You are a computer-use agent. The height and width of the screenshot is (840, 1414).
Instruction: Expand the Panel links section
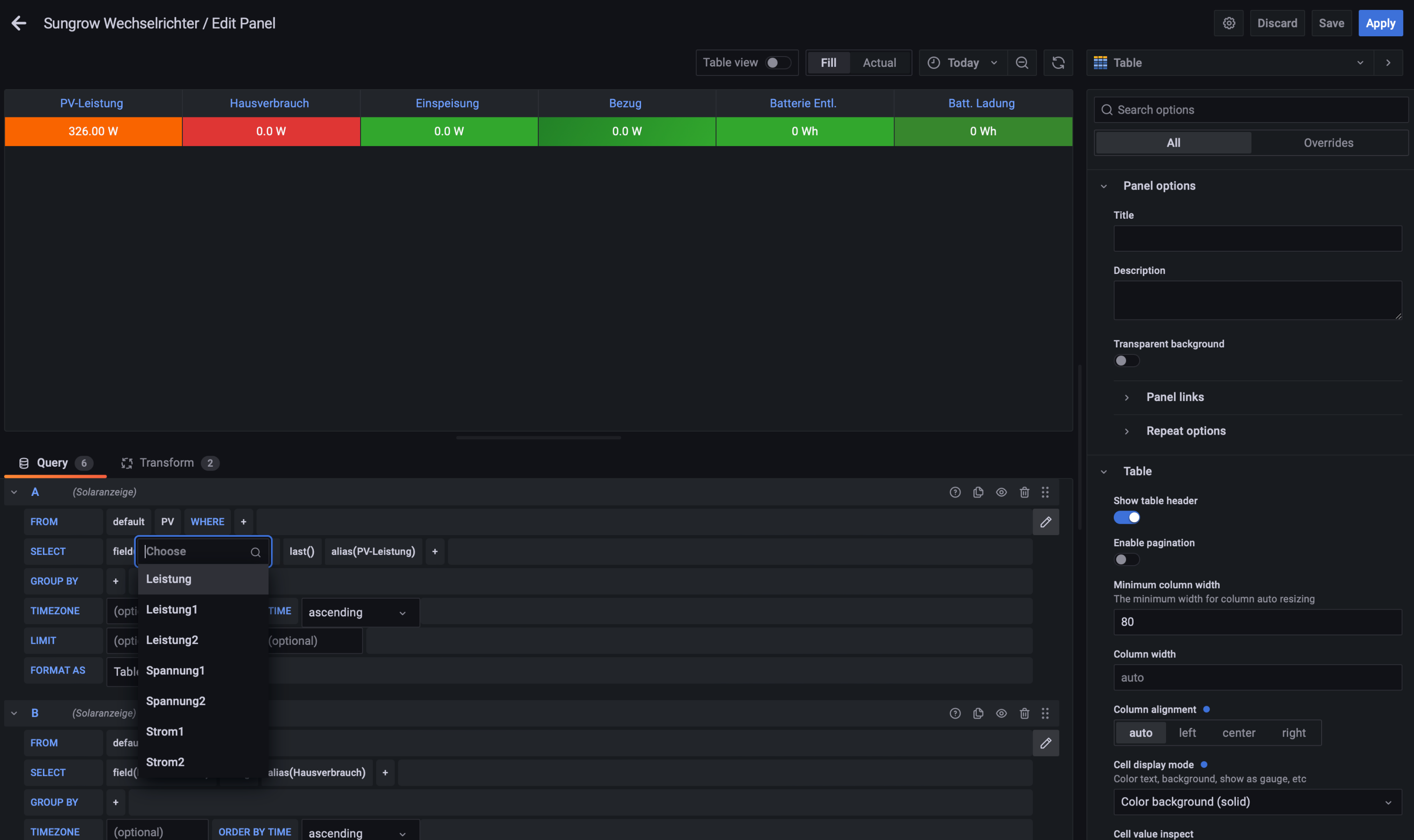pyautogui.click(x=1175, y=397)
